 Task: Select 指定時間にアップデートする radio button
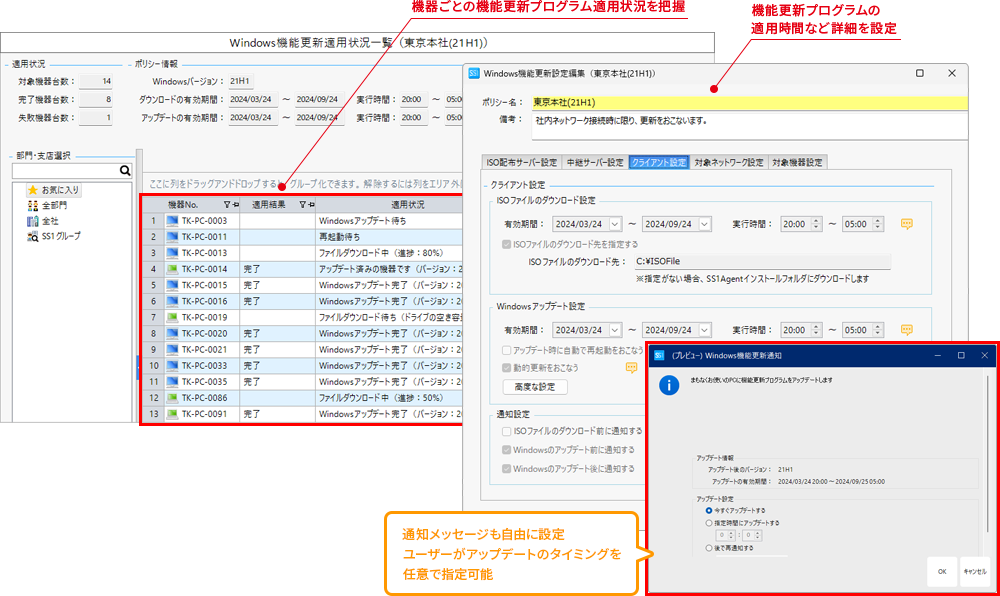pos(709,523)
